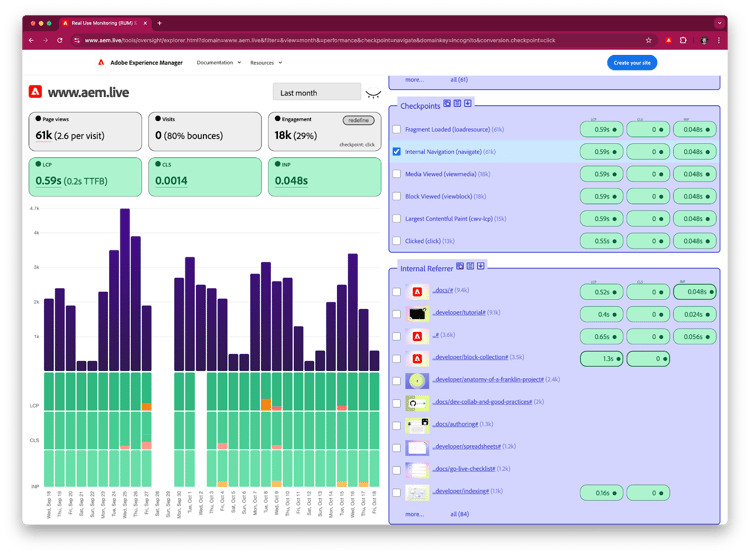Reload the current page
The image size is (750, 554).
tap(60, 41)
